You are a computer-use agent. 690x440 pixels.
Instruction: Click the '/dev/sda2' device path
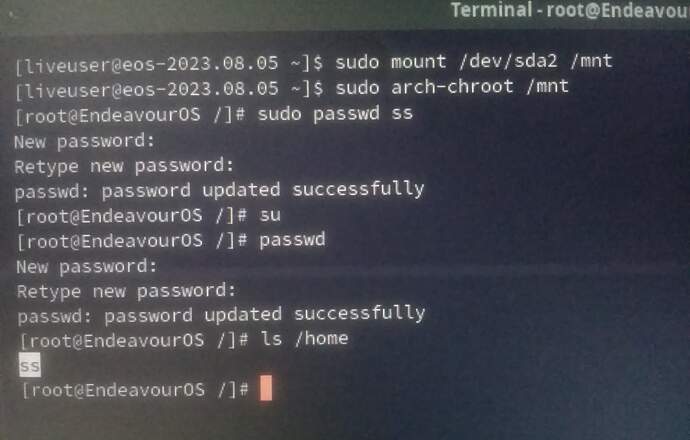tap(508, 61)
